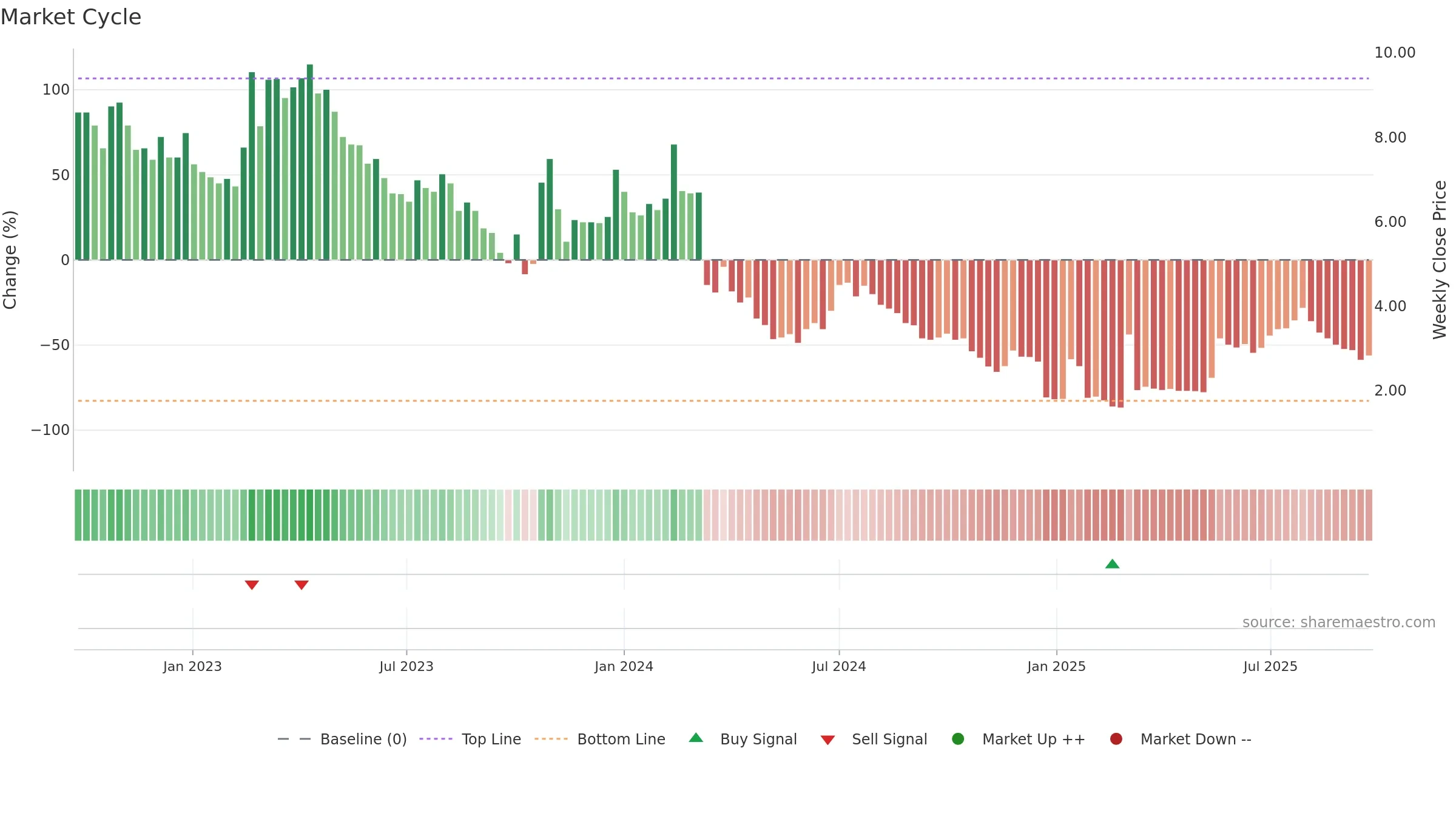The image size is (1456, 819).
Task: Click the Jul 2024 axis label
Action: pos(839,667)
